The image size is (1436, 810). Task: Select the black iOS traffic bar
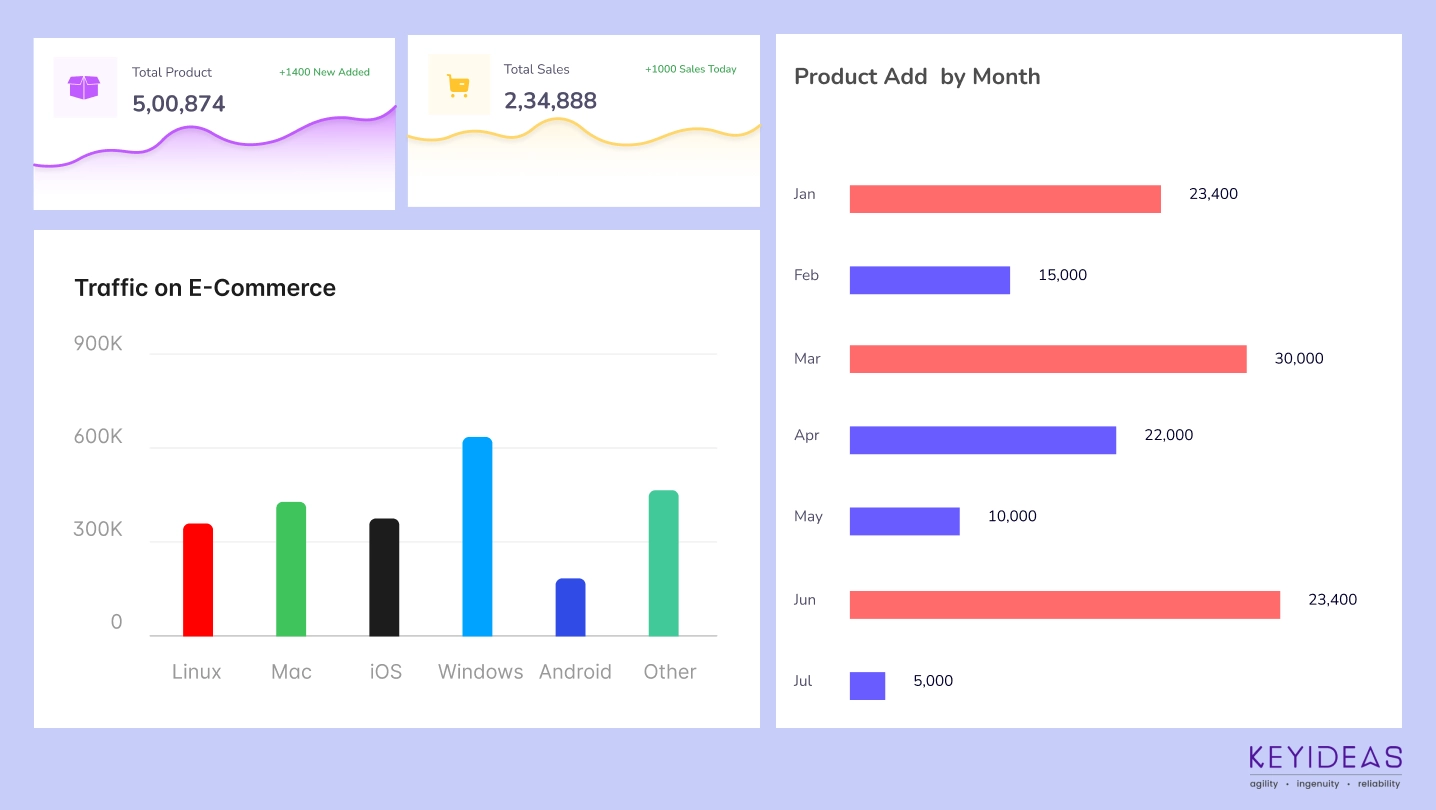(x=384, y=577)
